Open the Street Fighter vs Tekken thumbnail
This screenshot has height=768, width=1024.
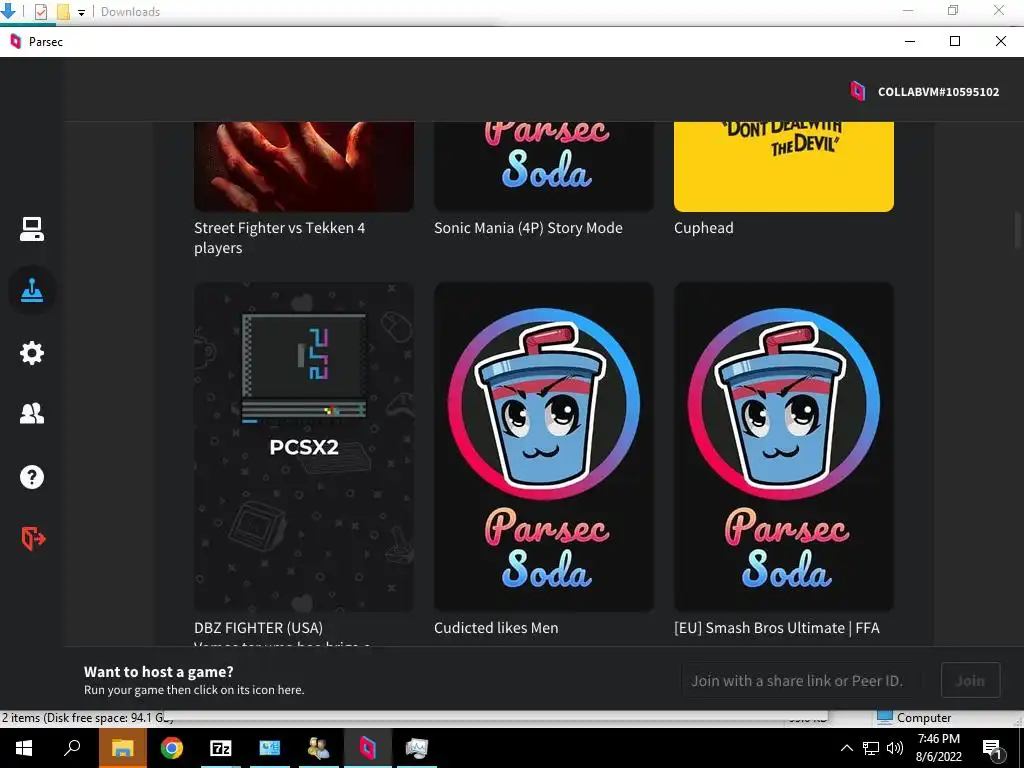(x=304, y=167)
